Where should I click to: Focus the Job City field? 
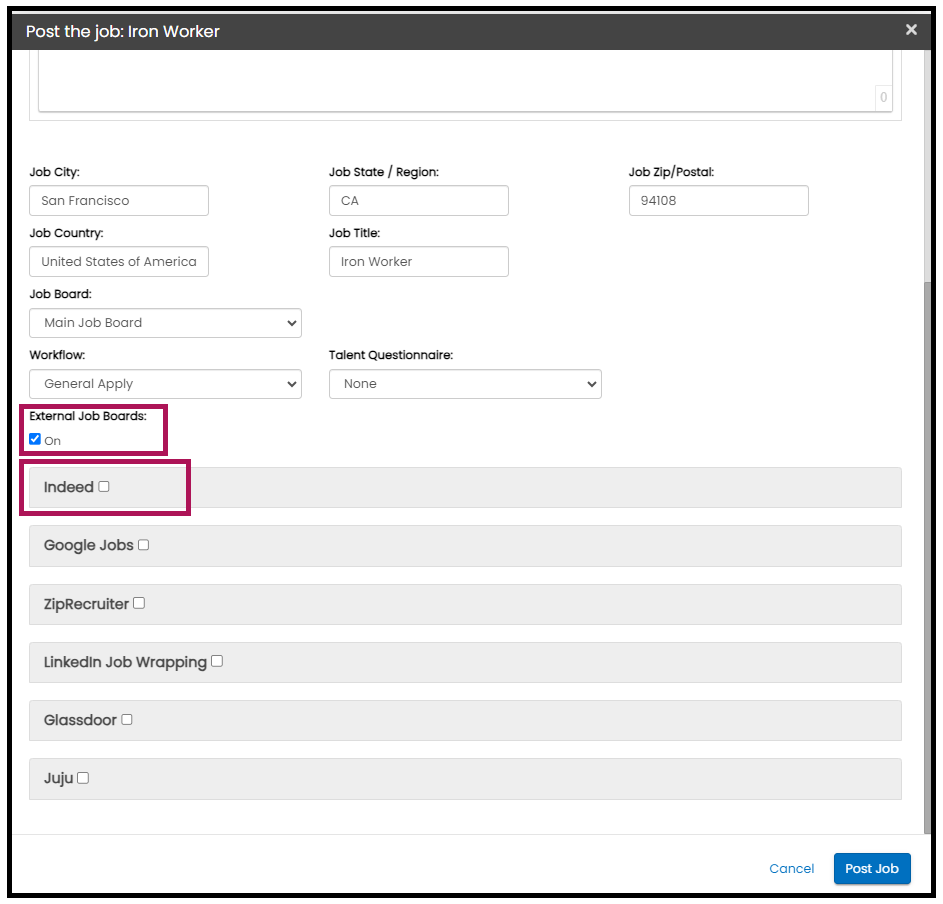(x=119, y=200)
